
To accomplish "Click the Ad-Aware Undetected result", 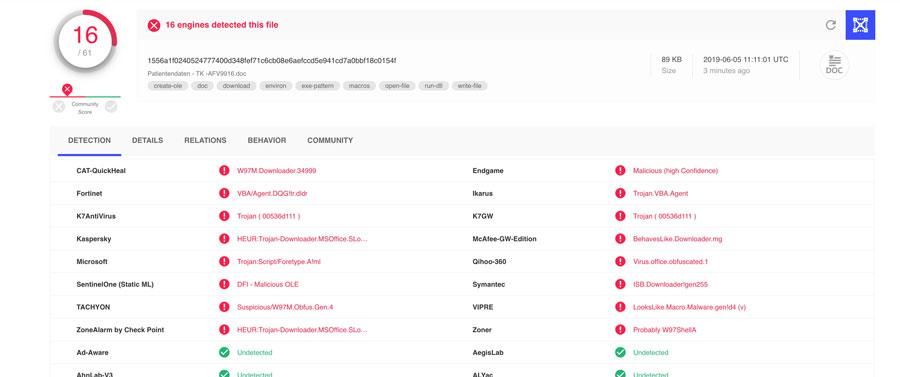I will pyautogui.click(x=254, y=352).
